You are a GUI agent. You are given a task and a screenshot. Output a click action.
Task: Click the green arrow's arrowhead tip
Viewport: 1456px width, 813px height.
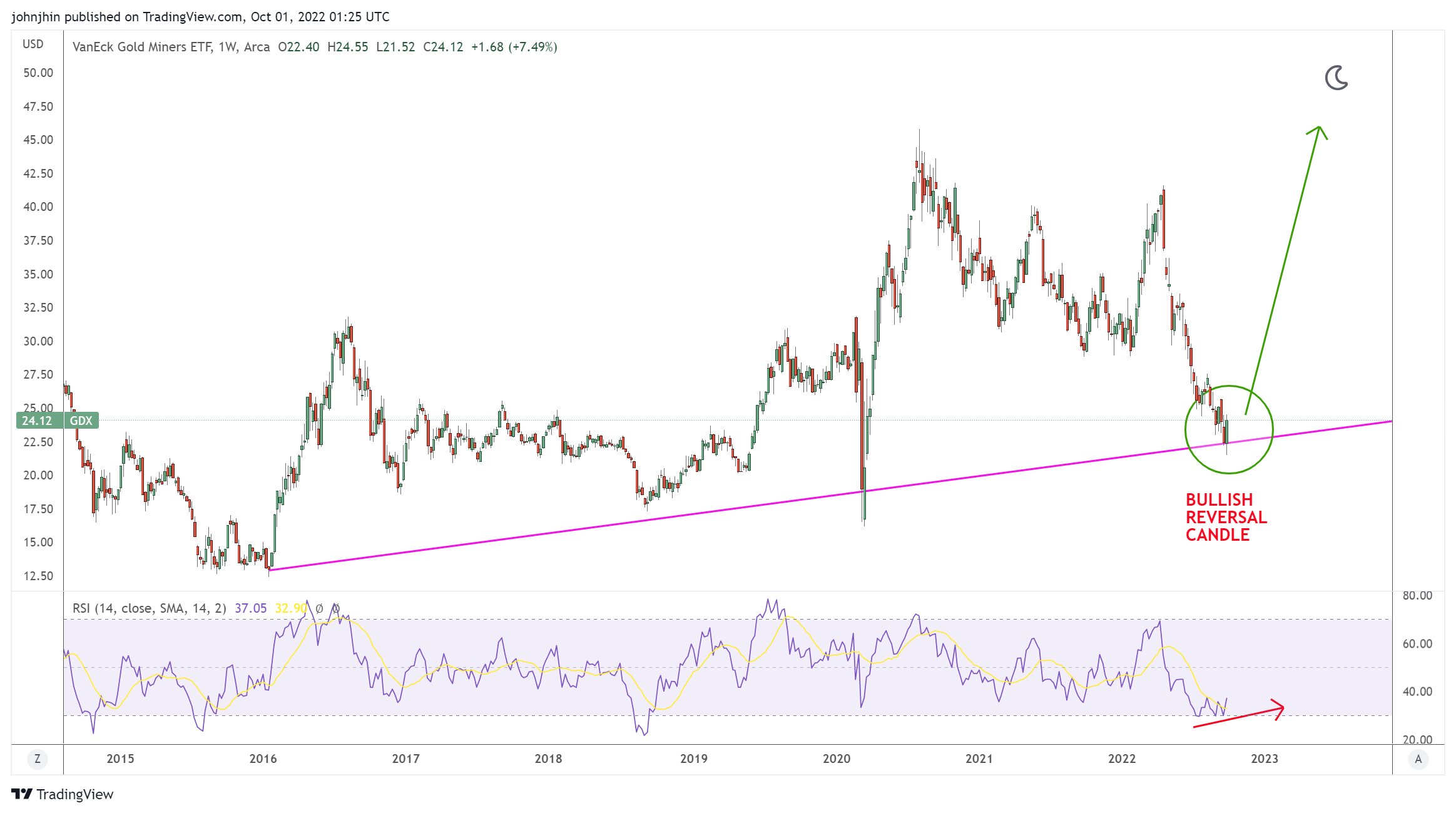pyautogui.click(x=1318, y=128)
